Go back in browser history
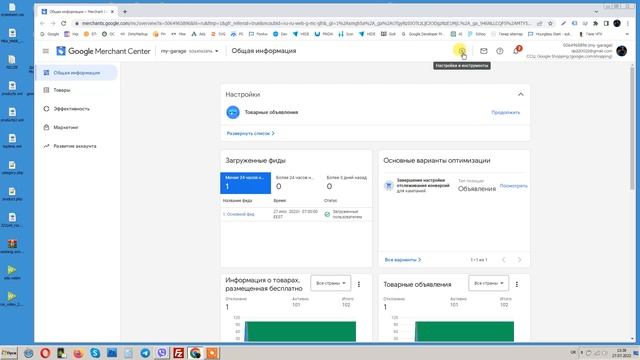 (x=42, y=23)
